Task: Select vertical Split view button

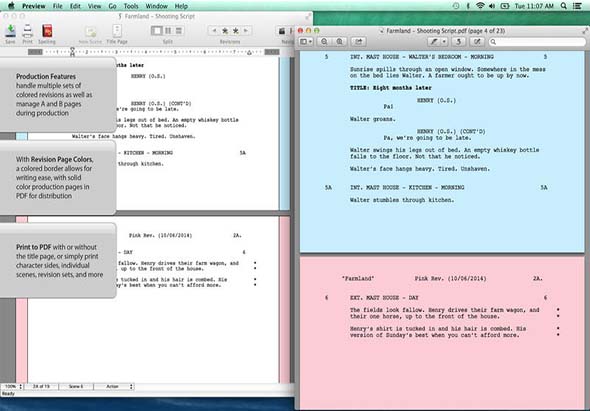Action: [168, 30]
